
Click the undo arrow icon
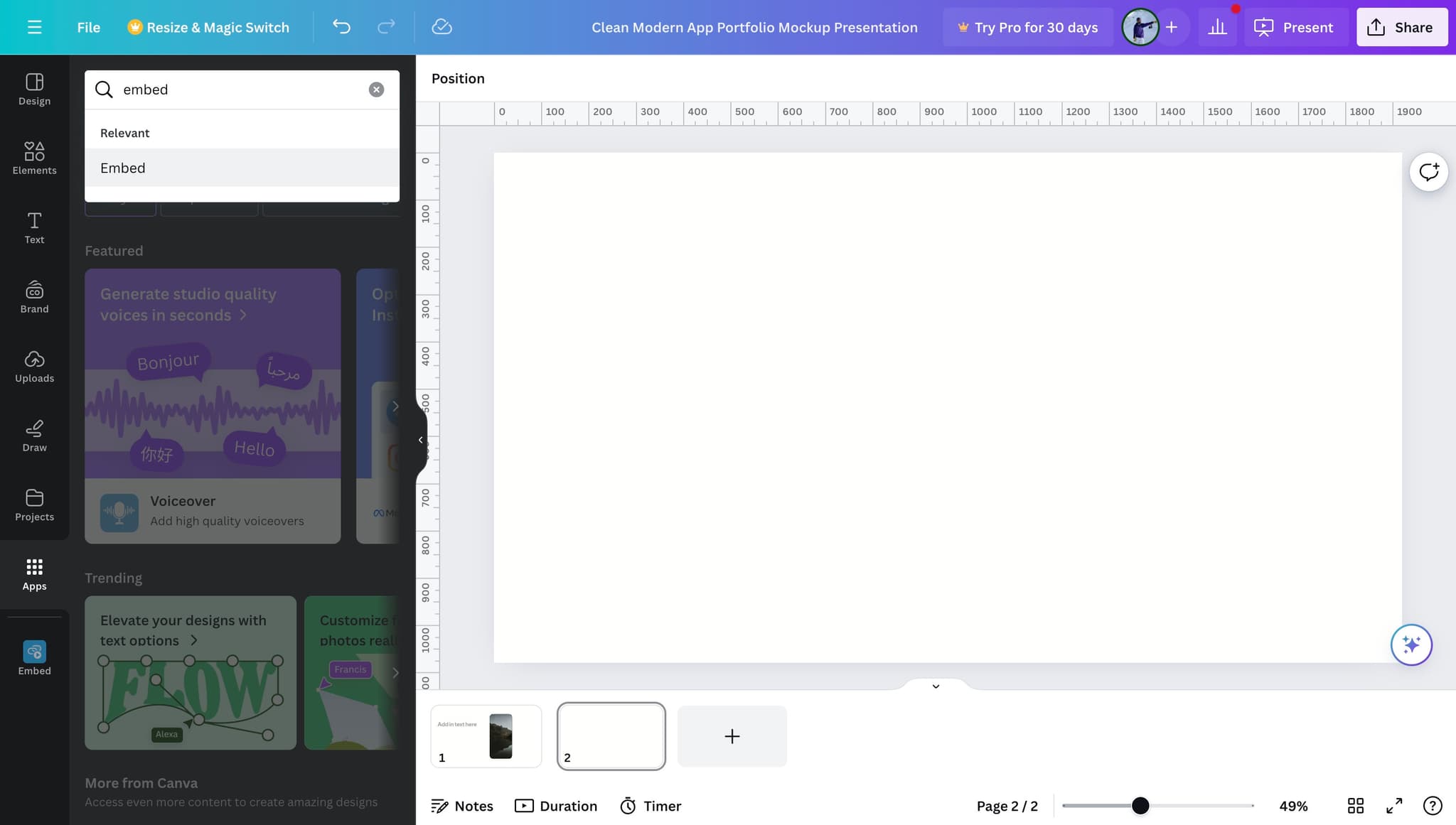pos(341,27)
